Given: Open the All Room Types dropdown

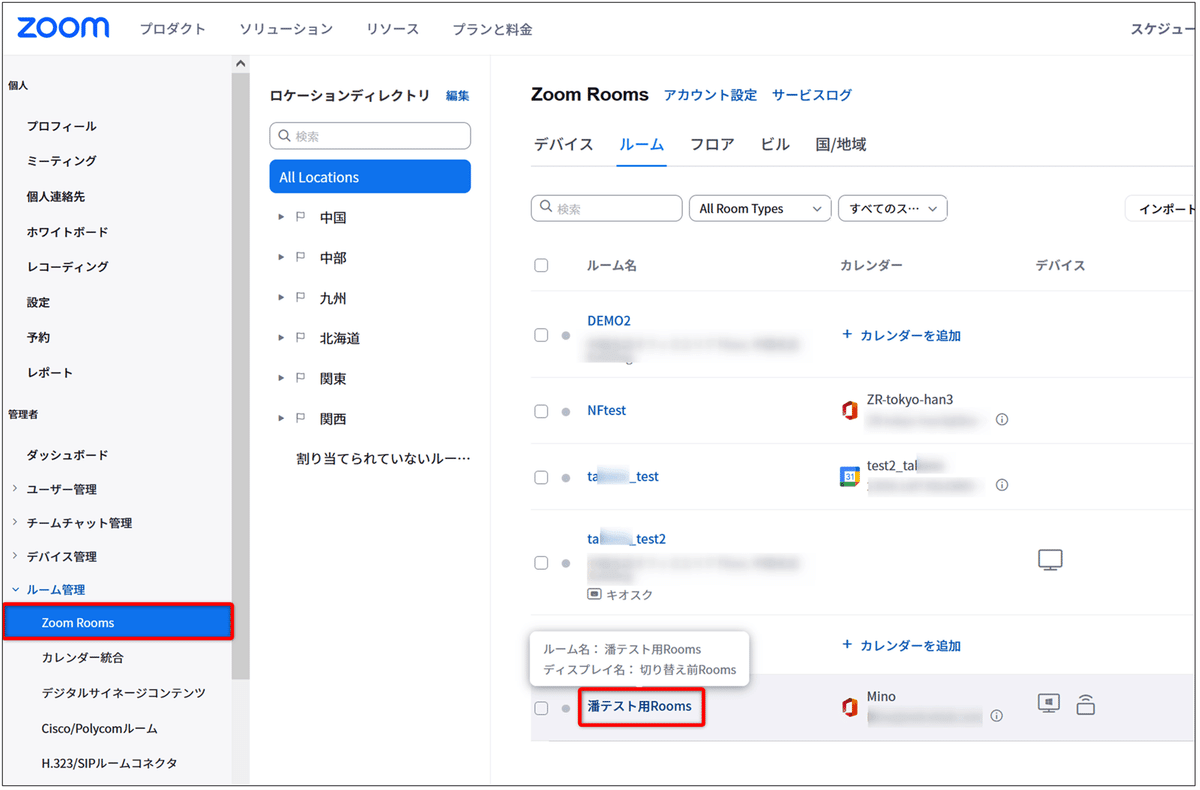Looking at the screenshot, I should 760,208.
